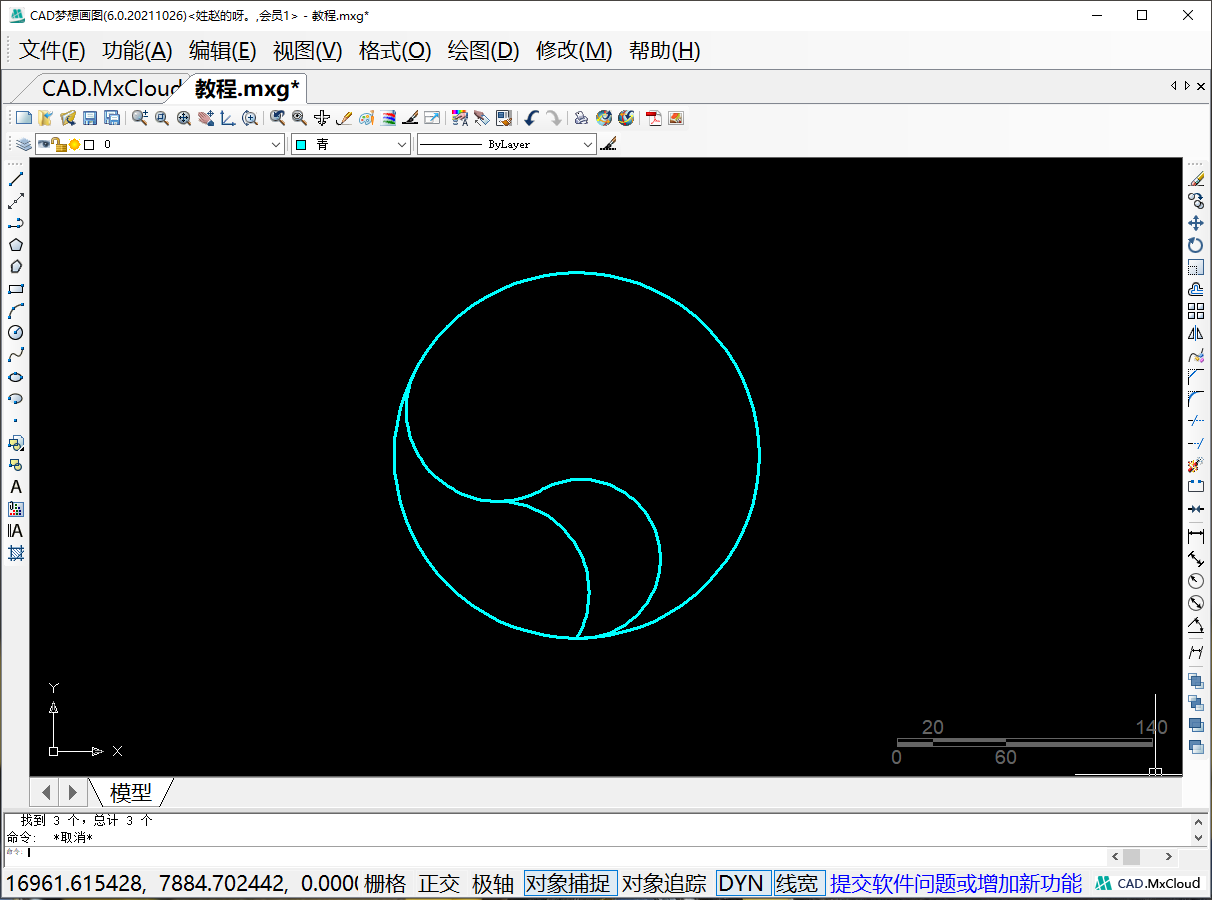This screenshot has width=1212, height=900.
Task: Choose the Array tool
Action: point(1196,311)
